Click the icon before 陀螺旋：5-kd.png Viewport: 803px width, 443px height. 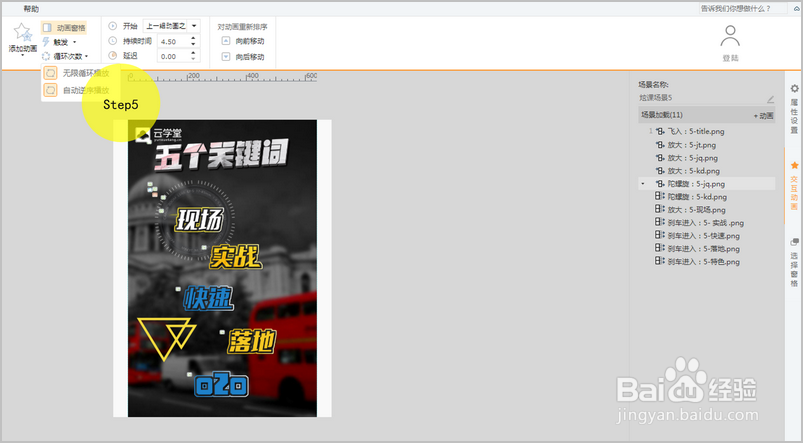pos(660,196)
